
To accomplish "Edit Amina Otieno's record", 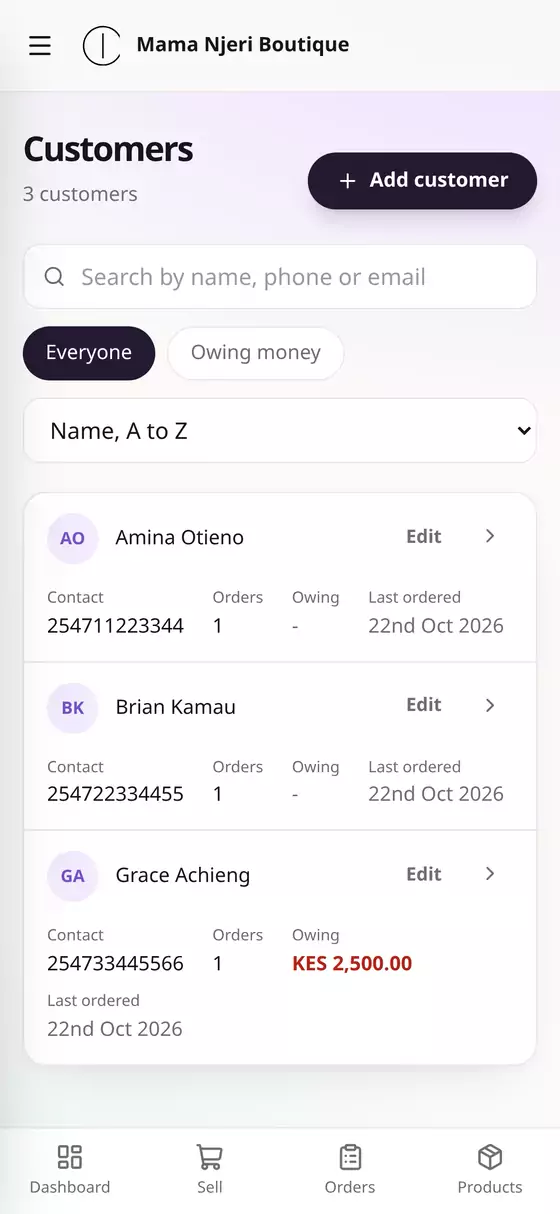I will [424, 536].
